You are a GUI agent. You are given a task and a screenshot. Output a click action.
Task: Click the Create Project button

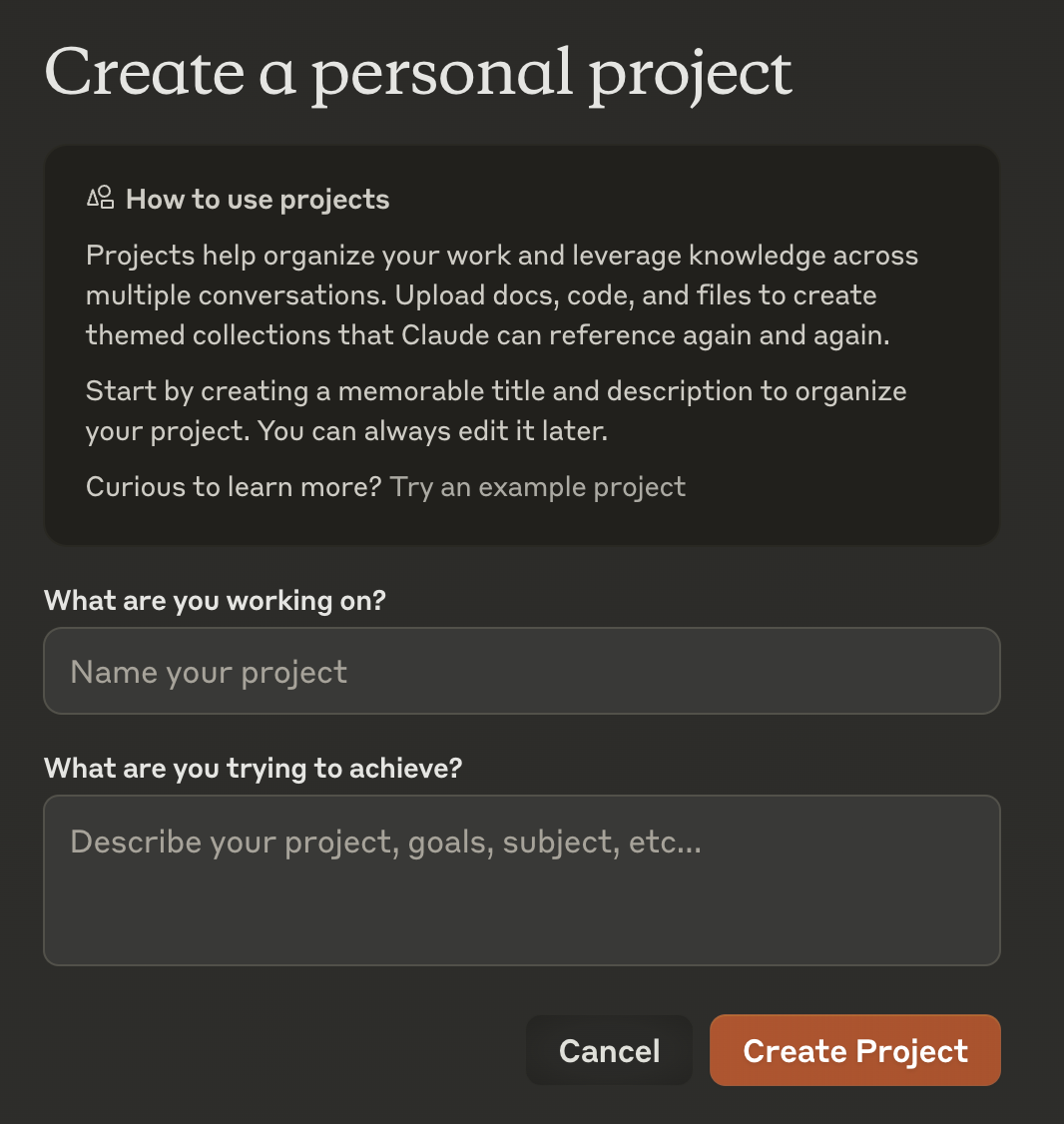(855, 1051)
